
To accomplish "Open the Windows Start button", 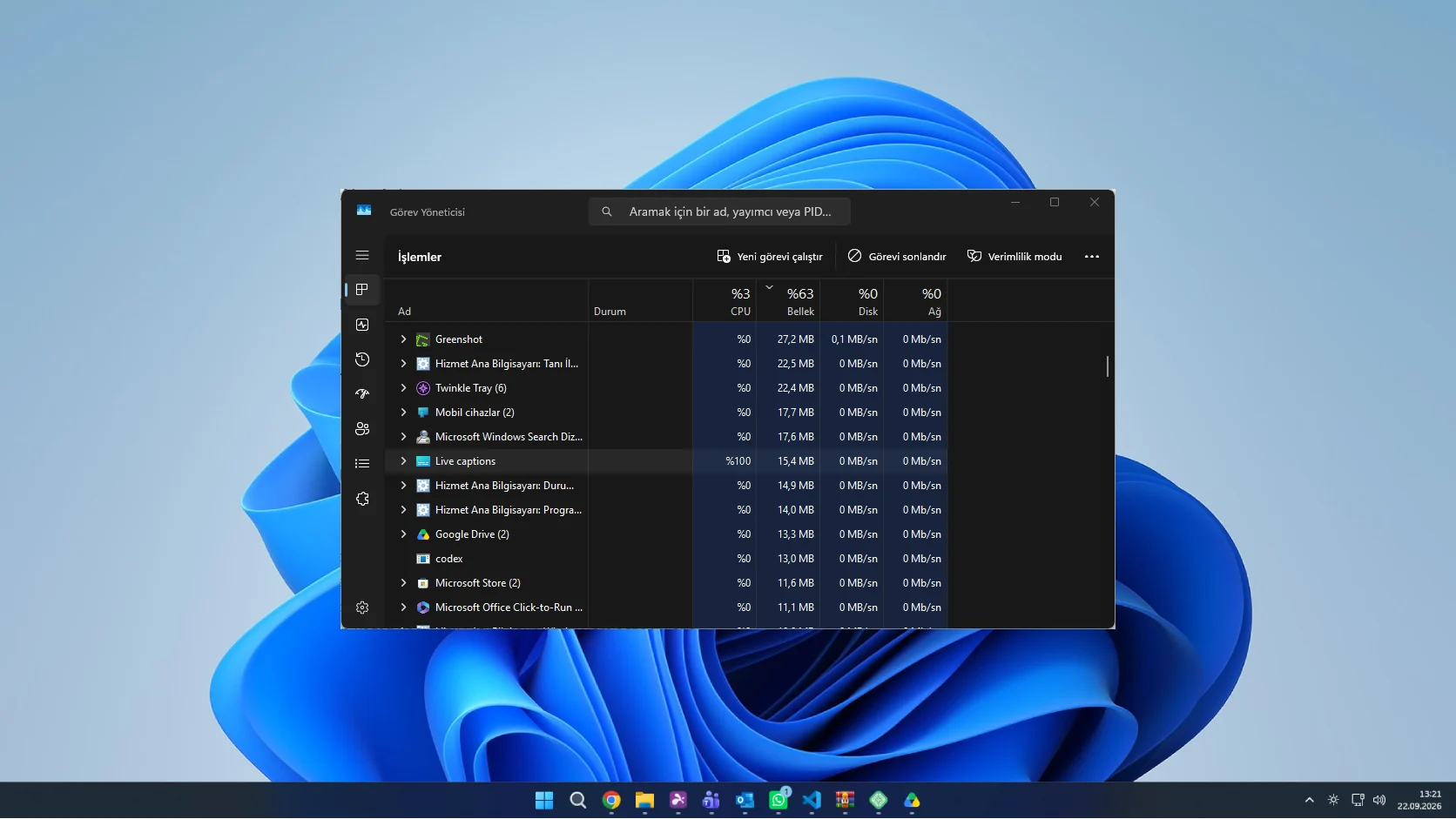I will coord(544,801).
